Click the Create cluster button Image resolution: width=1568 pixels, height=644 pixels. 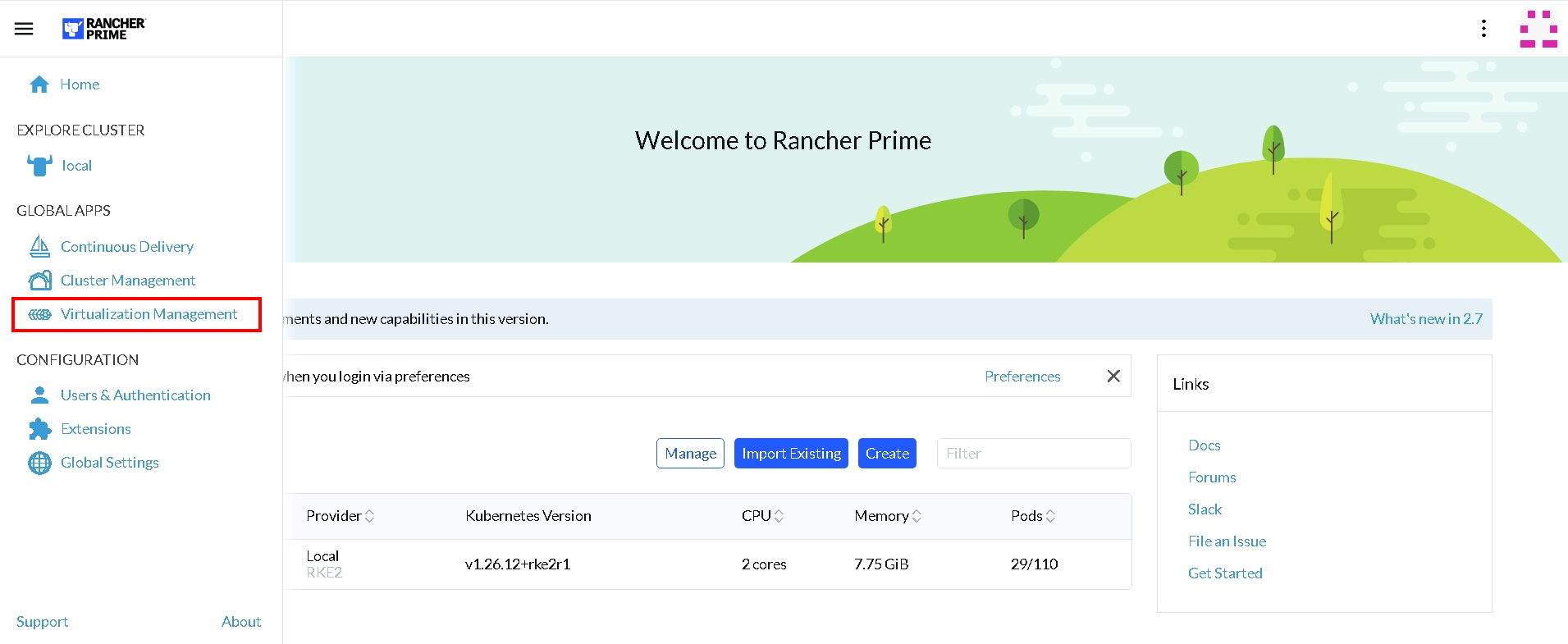(887, 454)
